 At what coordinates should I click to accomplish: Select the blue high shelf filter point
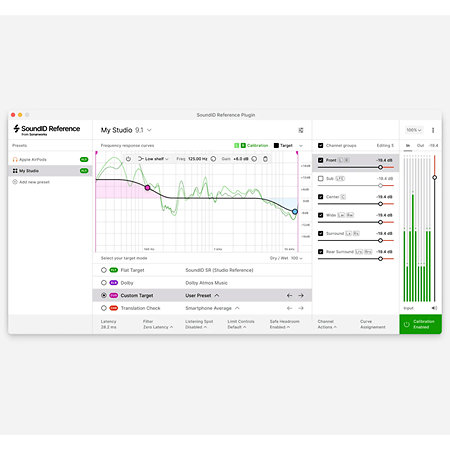pos(295,212)
